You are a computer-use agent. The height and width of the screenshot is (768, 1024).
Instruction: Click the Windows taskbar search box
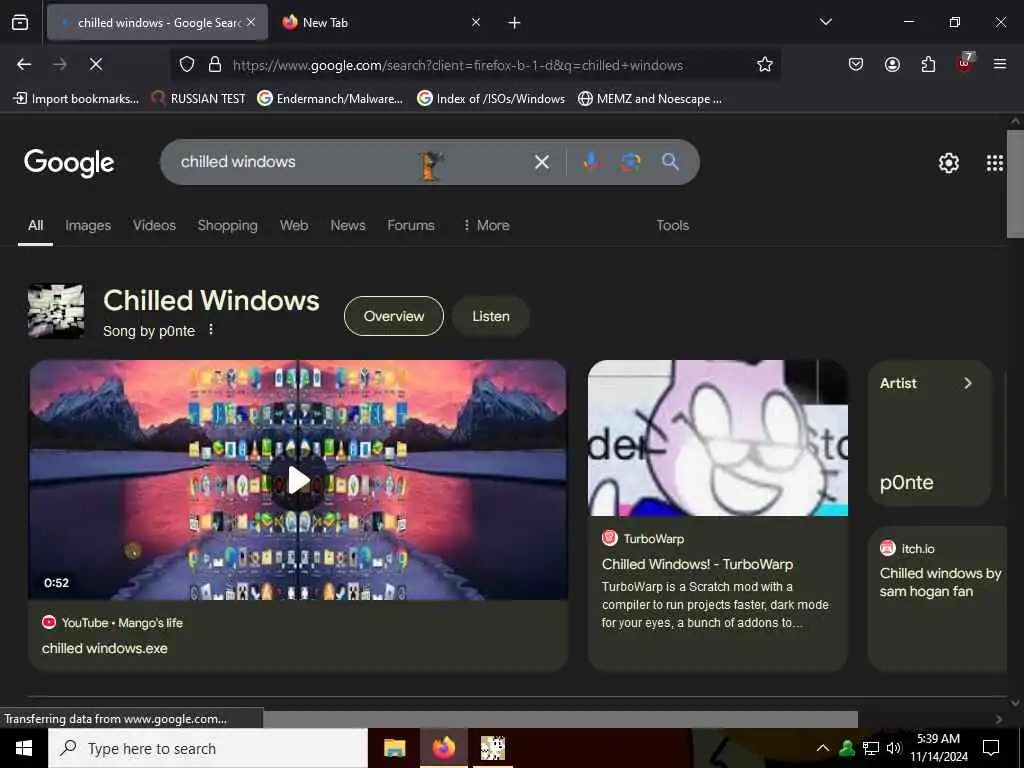[208, 748]
